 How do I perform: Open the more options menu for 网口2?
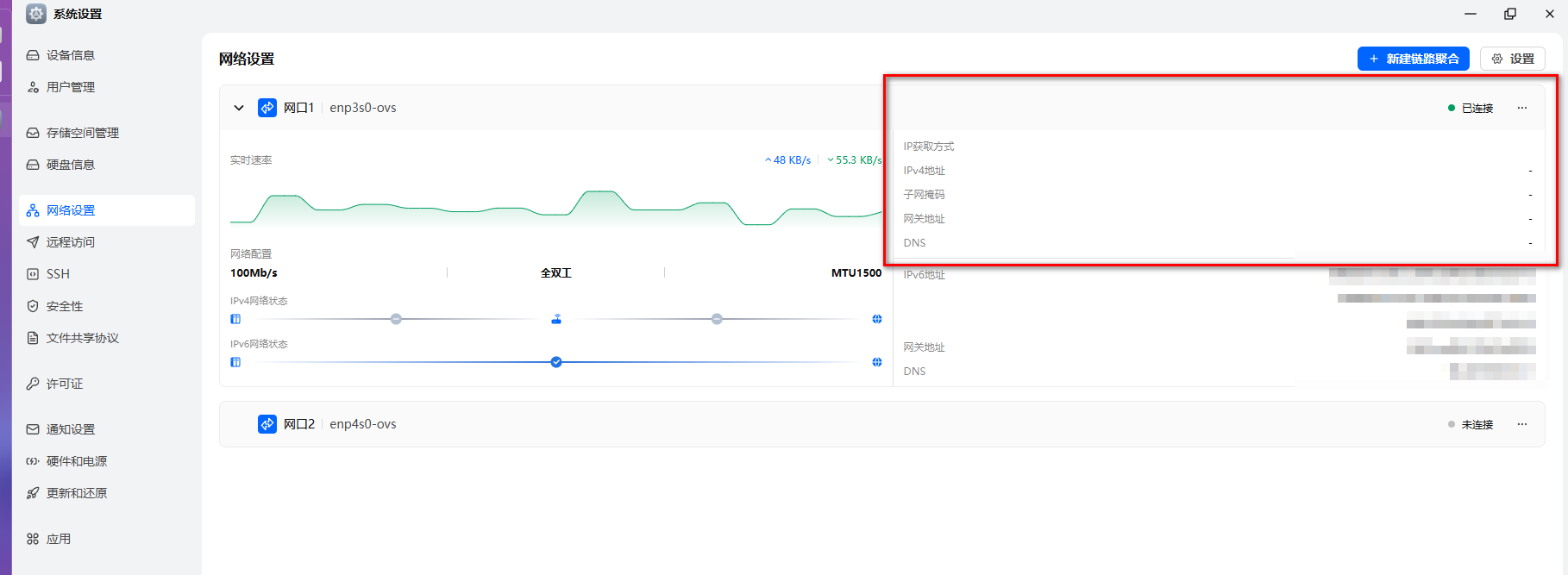pos(1522,424)
